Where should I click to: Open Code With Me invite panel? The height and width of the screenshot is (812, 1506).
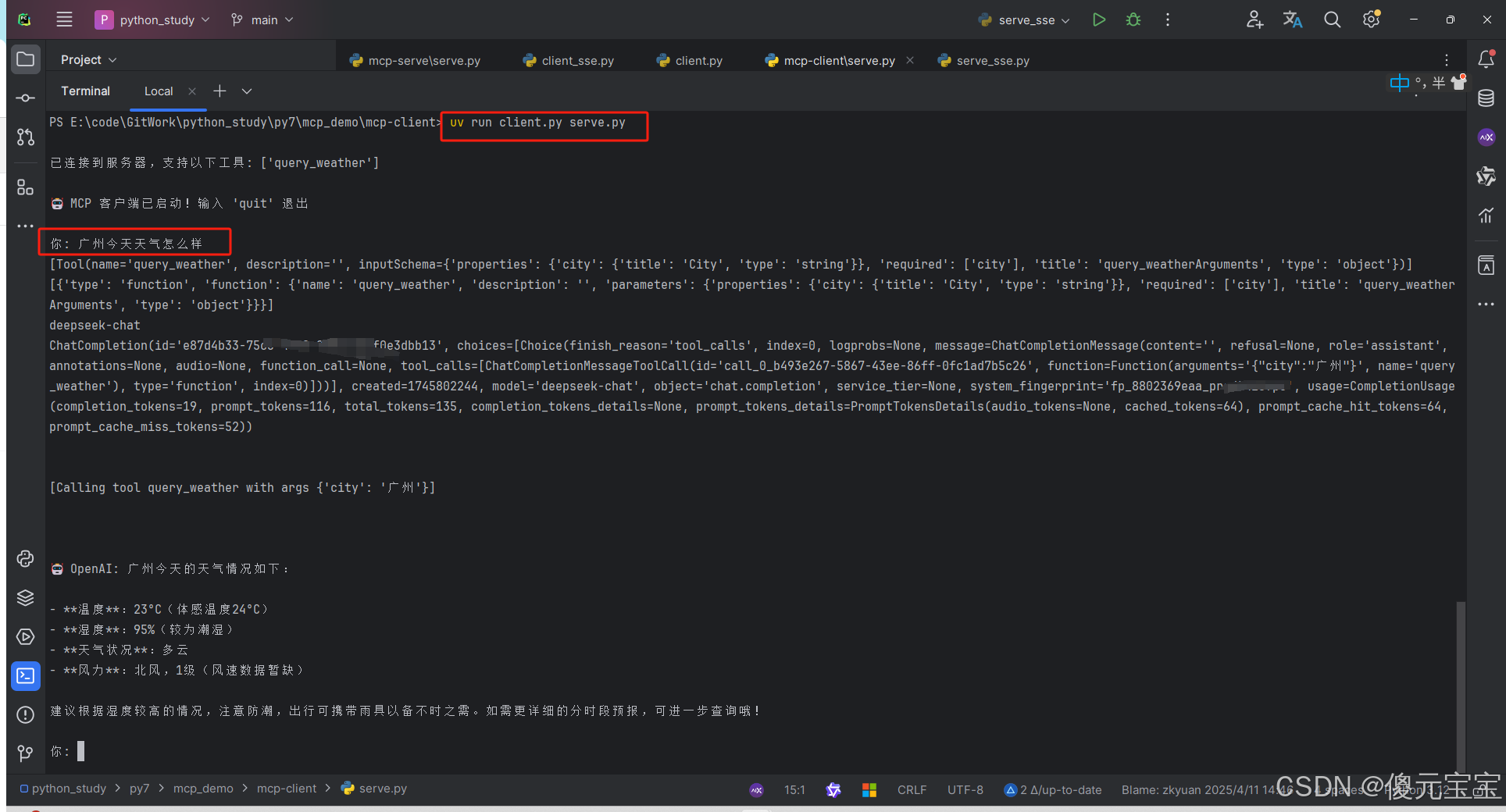tap(1254, 20)
